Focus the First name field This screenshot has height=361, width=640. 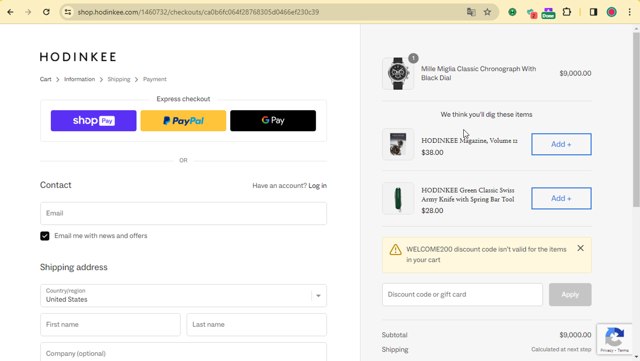click(x=110, y=325)
